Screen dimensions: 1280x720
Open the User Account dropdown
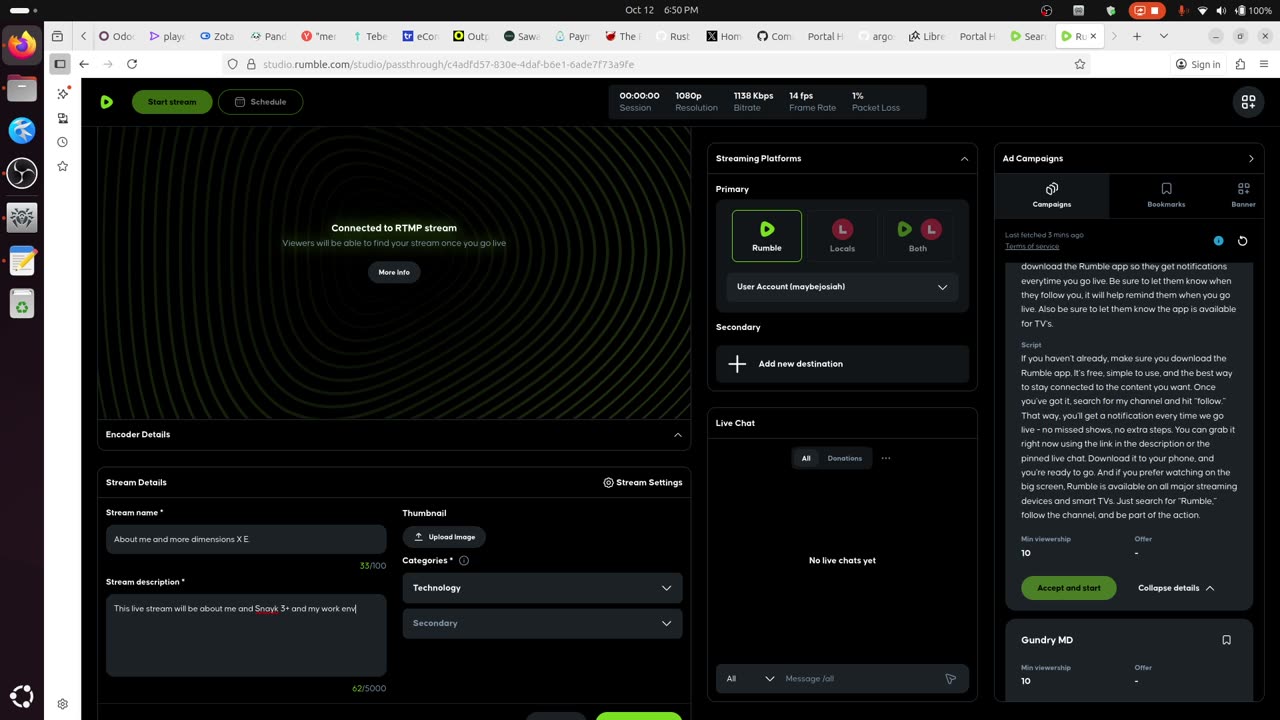pos(842,287)
